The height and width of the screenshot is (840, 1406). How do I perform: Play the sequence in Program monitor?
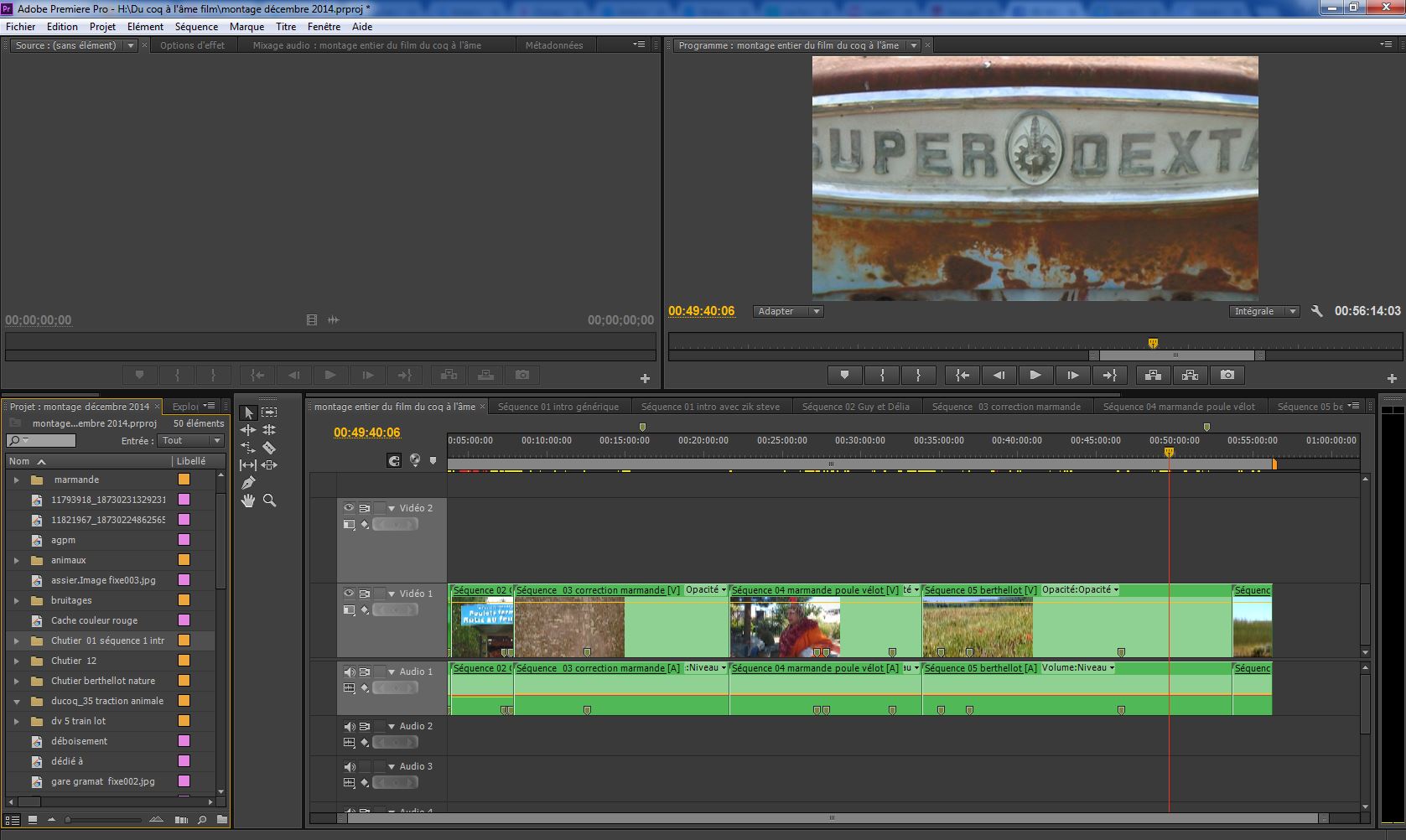[1035, 376]
